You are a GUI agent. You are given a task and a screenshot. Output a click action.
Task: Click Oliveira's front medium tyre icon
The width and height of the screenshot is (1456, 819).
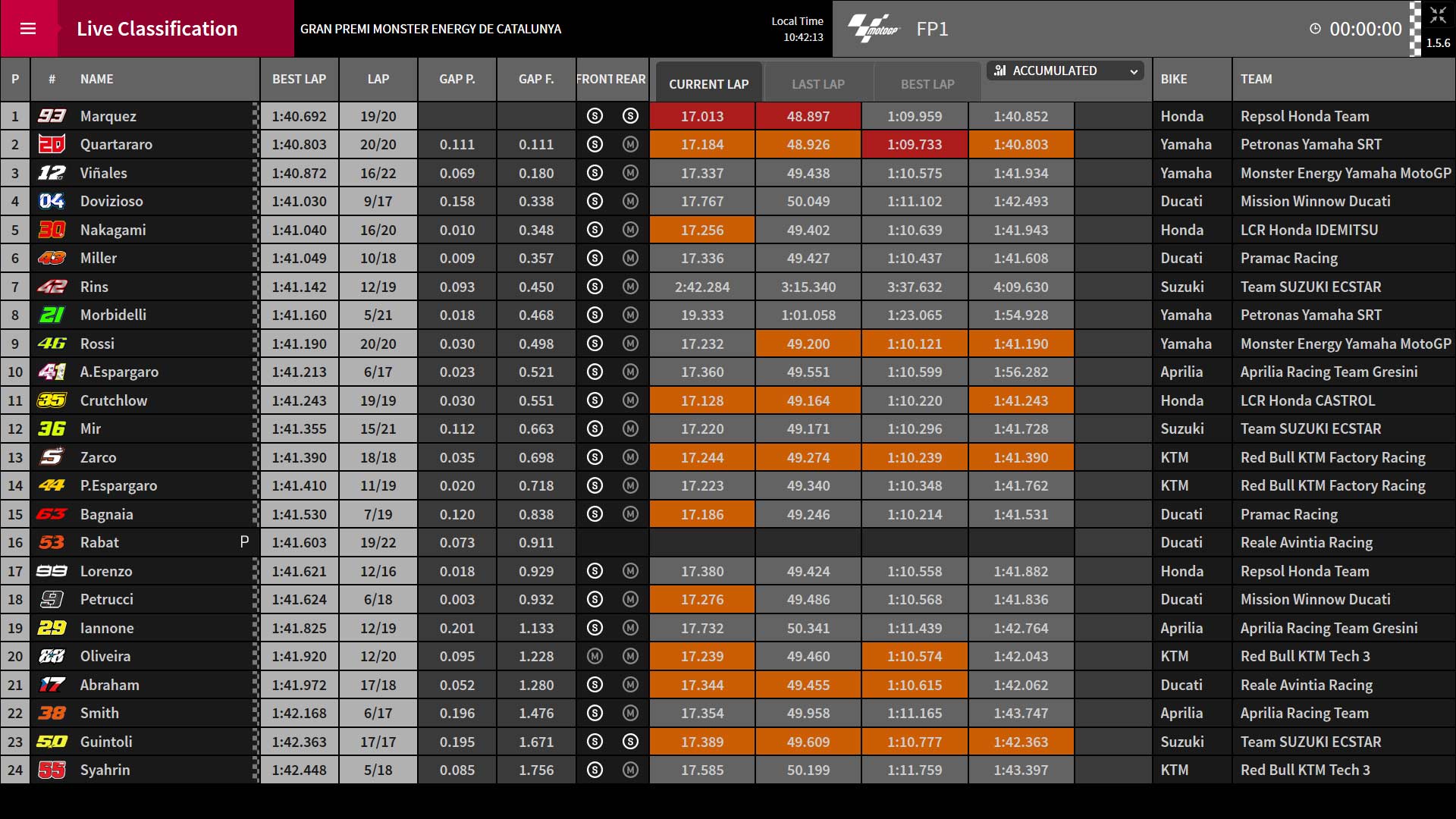pos(595,656)
